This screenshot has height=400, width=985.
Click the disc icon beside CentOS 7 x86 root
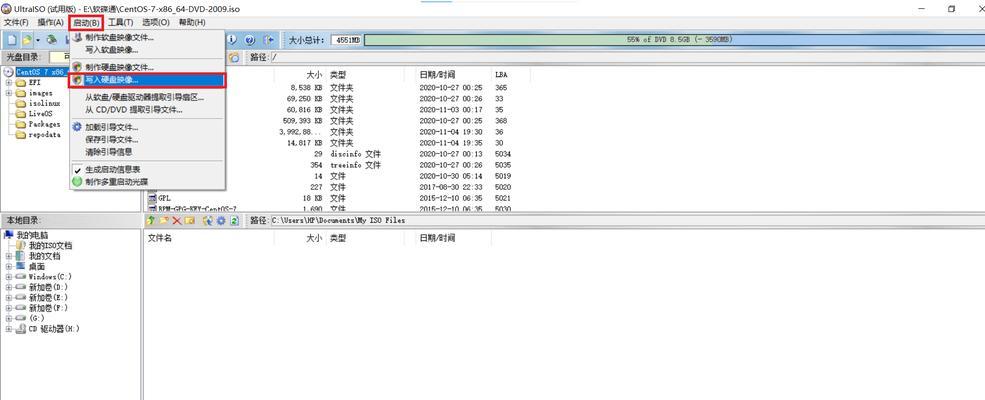8,72
